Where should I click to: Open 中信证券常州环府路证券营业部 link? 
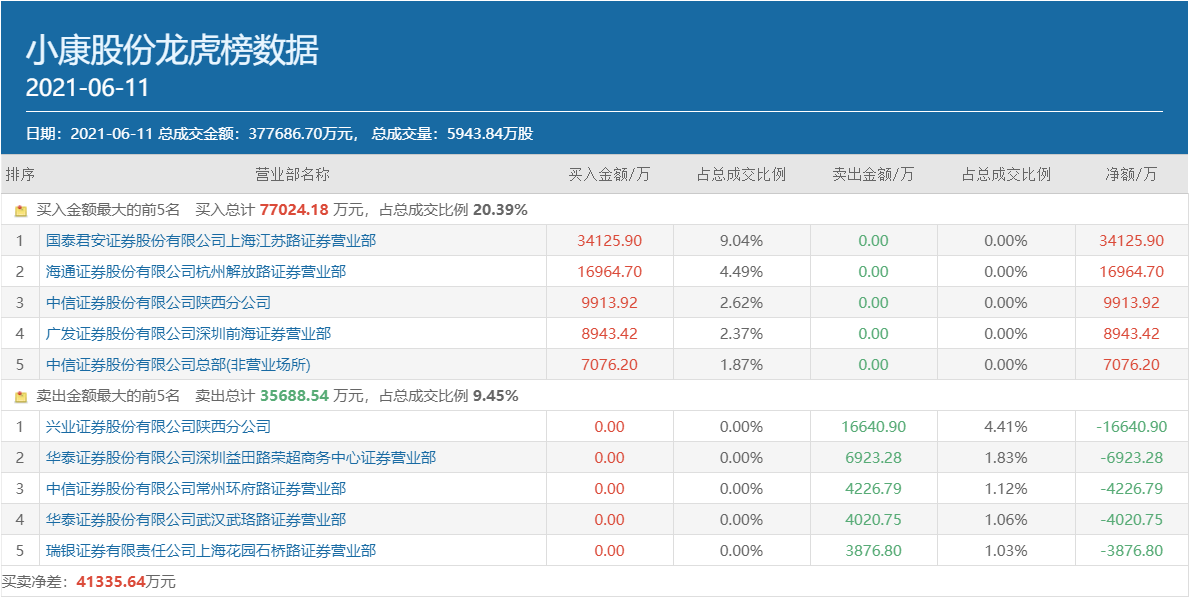(196, 489)
